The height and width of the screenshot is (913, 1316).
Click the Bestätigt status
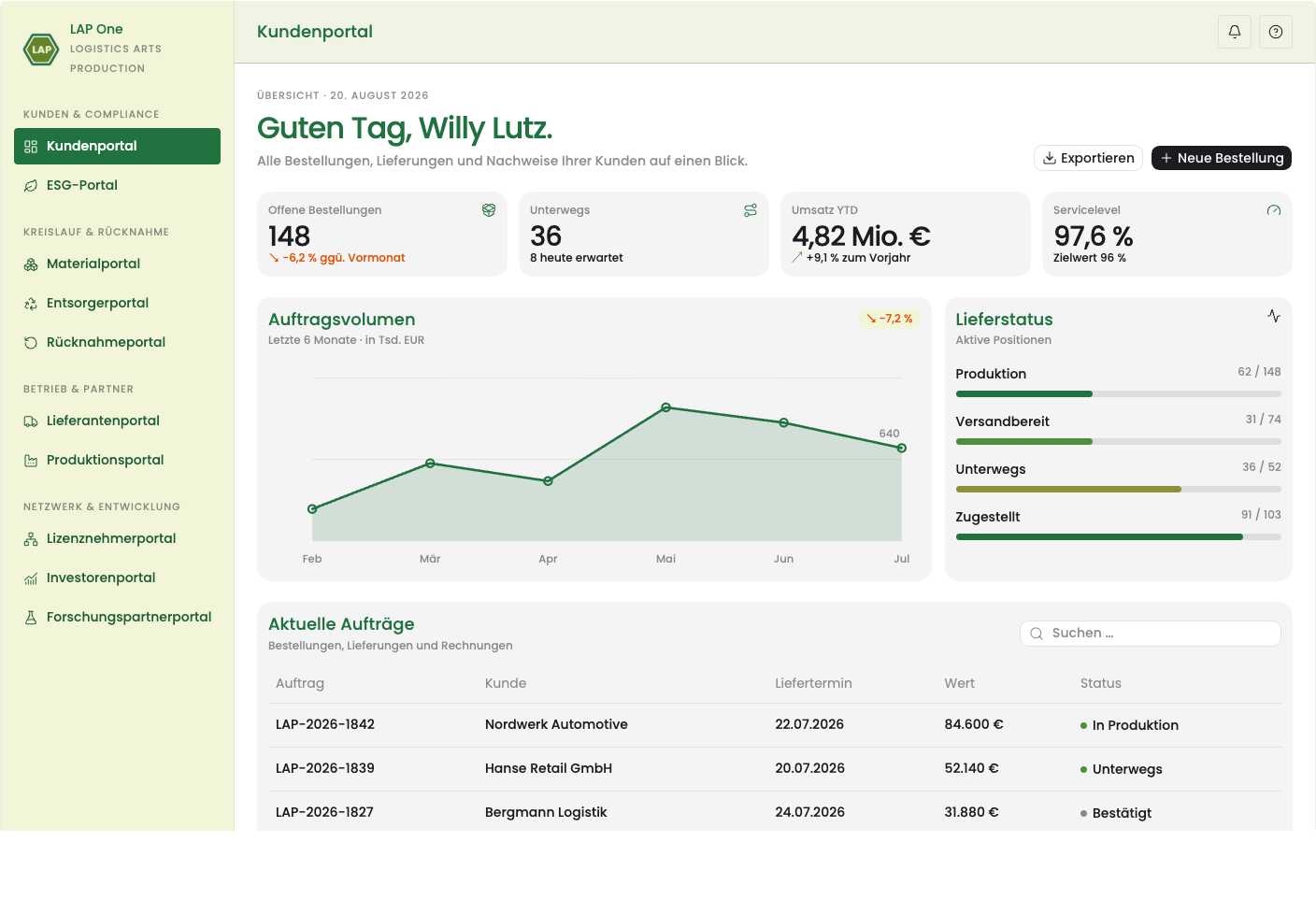(1116, 813)
